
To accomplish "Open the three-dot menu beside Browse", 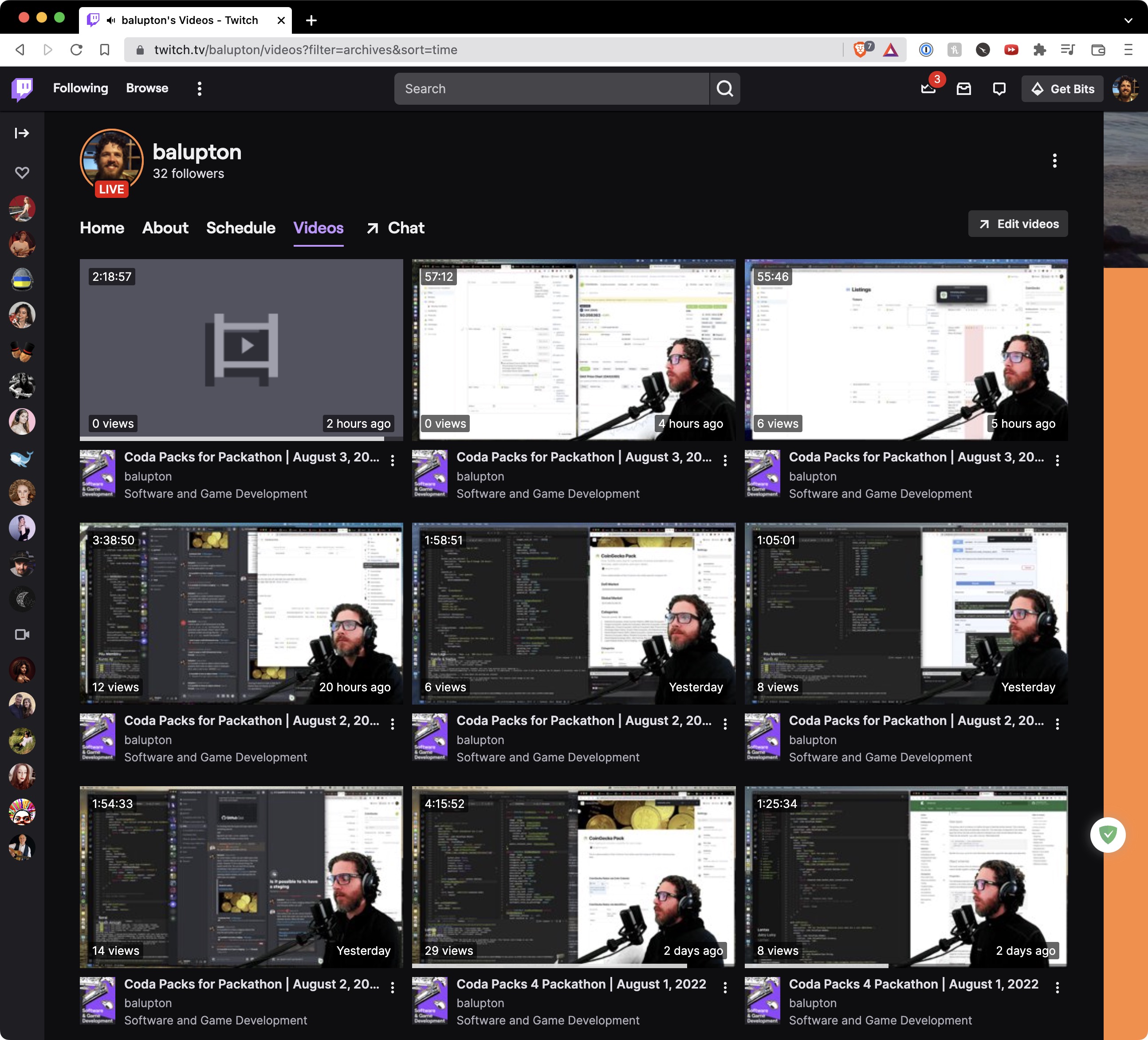I will [x=199, y=89].
